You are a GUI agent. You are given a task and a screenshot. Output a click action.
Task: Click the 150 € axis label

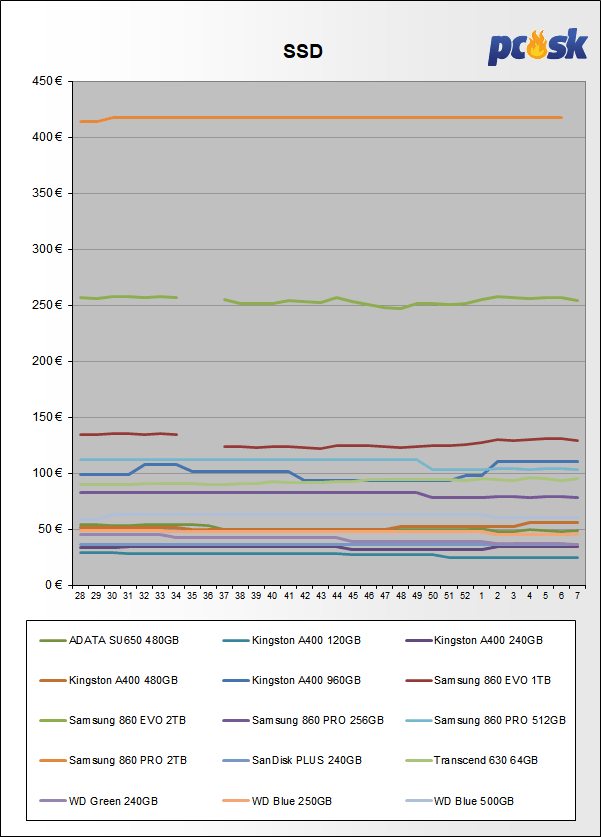[x=47, y=417]
